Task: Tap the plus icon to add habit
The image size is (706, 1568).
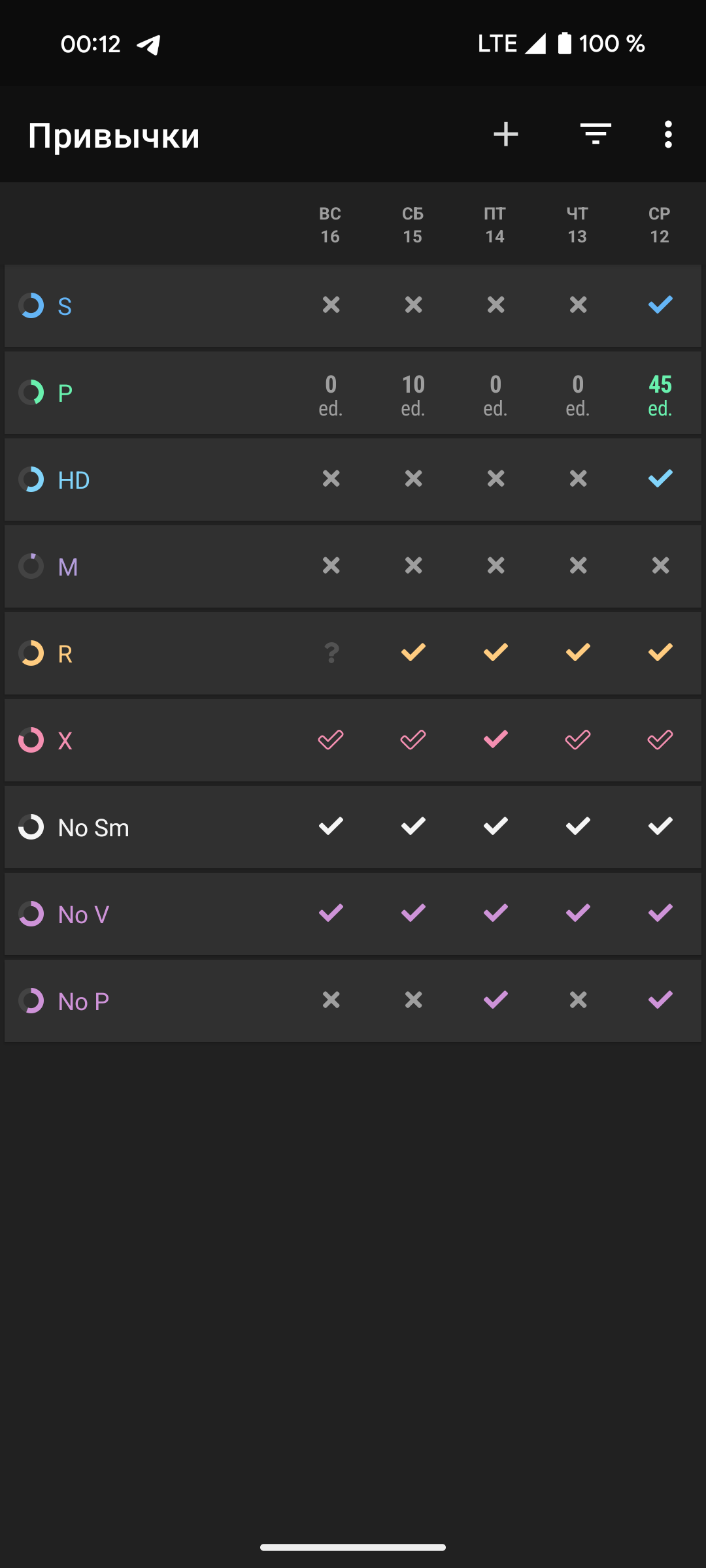Action: coord(506,135)
